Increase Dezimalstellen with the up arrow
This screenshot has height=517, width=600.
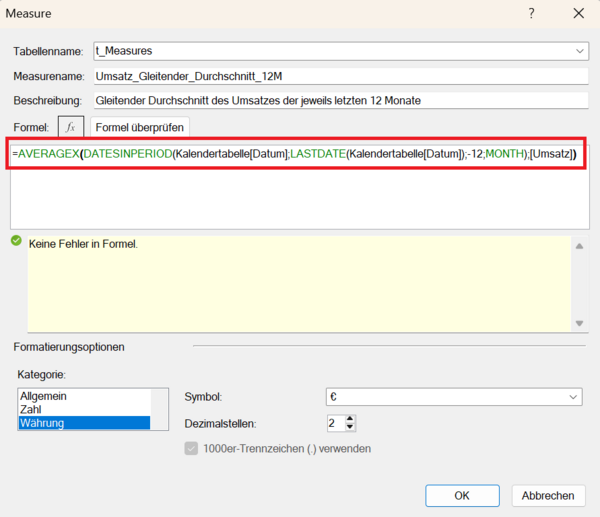click(x=350, y=418)
